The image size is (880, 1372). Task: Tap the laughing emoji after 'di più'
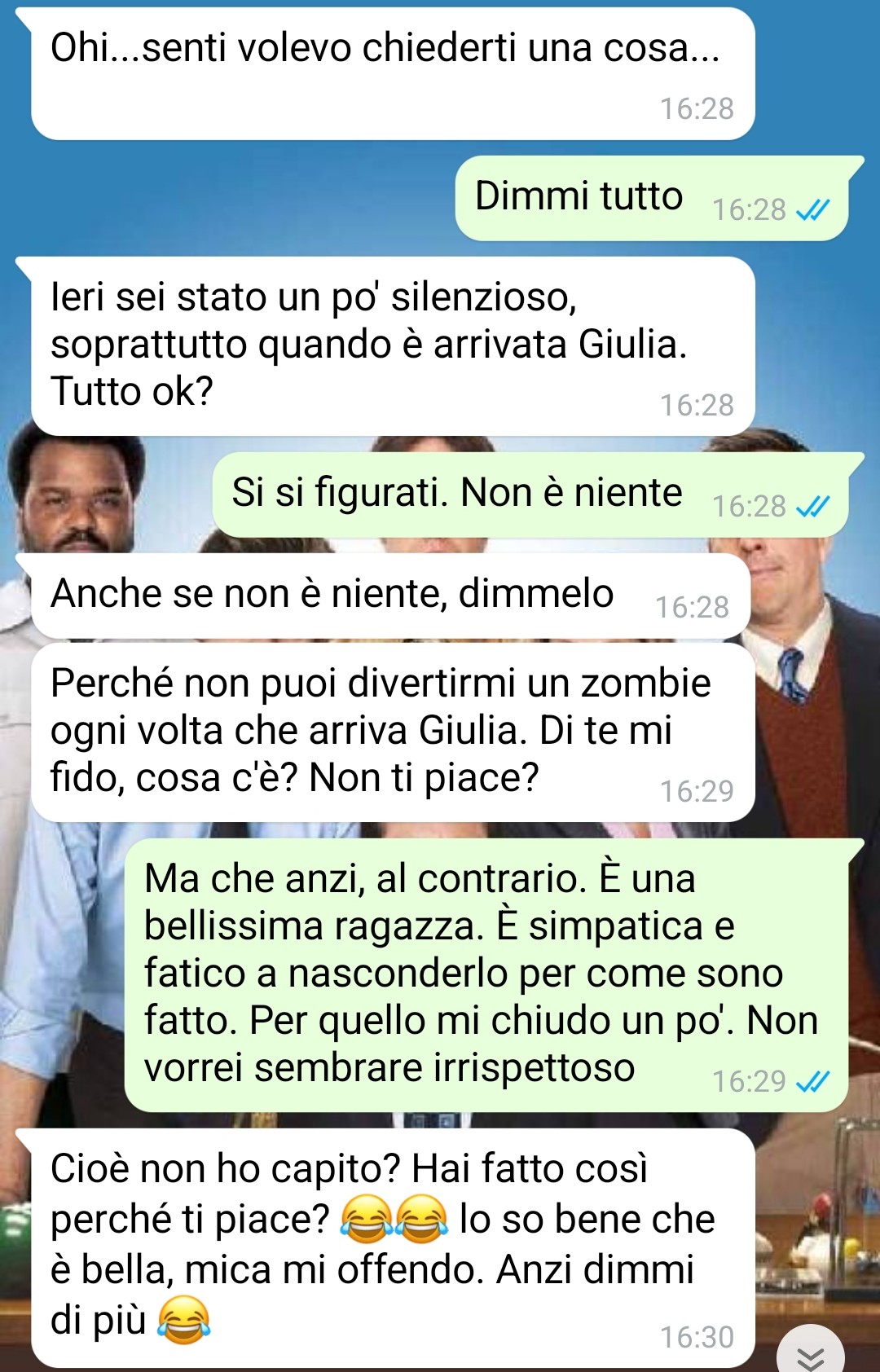[x=183, y=1320]
